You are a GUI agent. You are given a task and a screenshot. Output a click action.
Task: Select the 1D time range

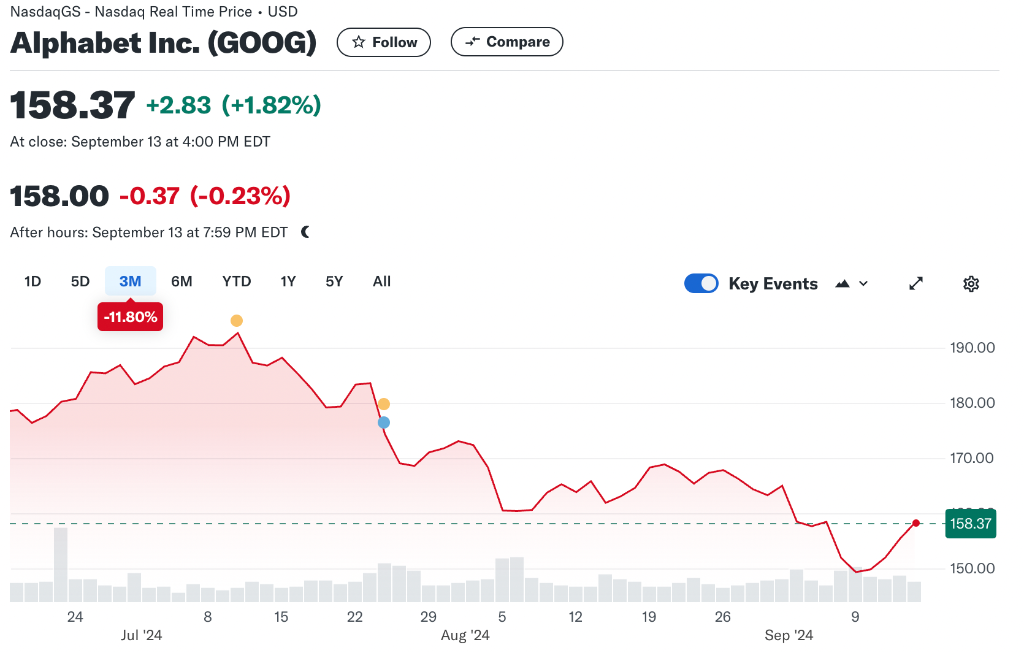point(33,282)
